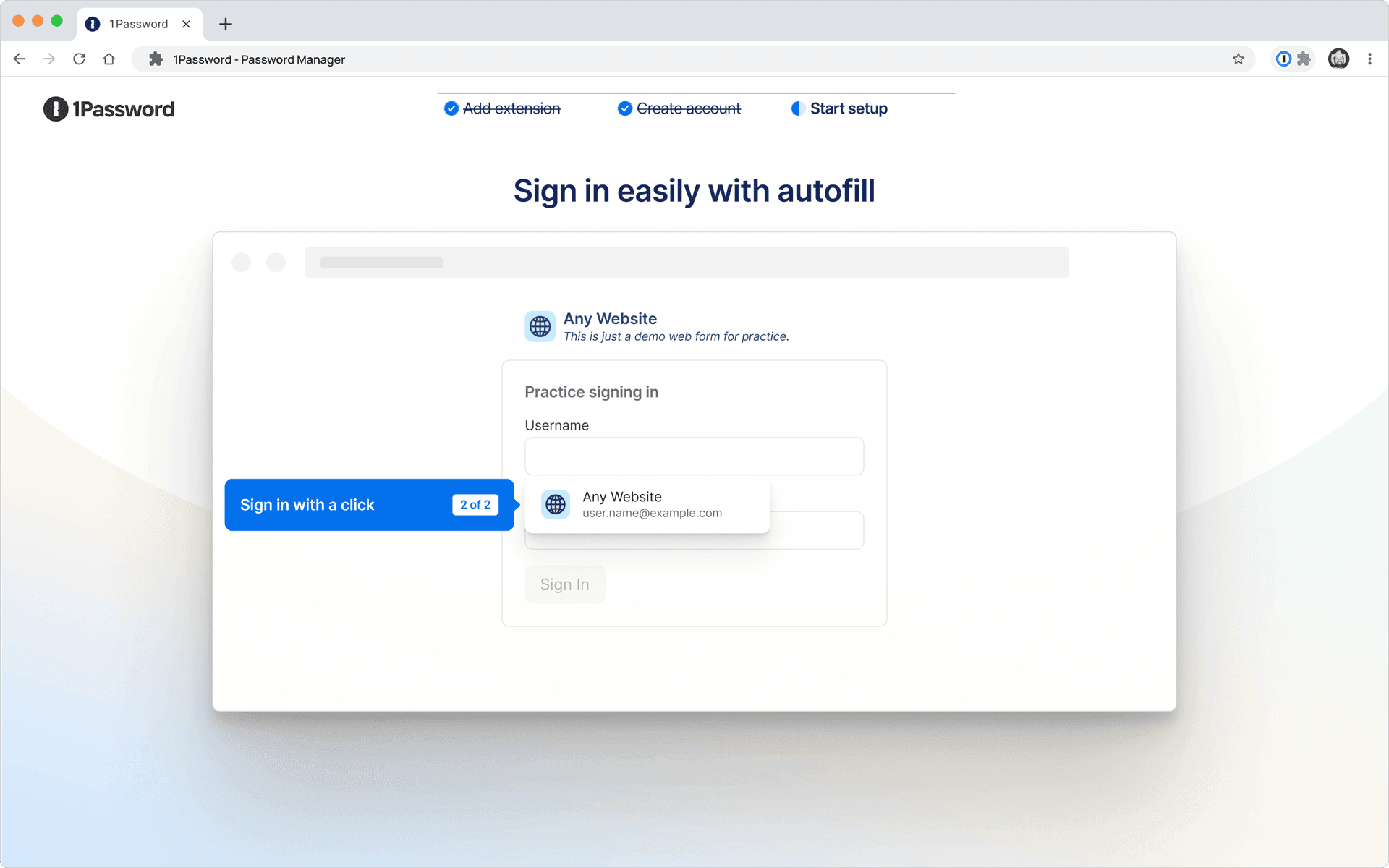1389x868 pixels.
Task: Open the browser Extensions puzzle icon
Action: [x=1304, y=59]
